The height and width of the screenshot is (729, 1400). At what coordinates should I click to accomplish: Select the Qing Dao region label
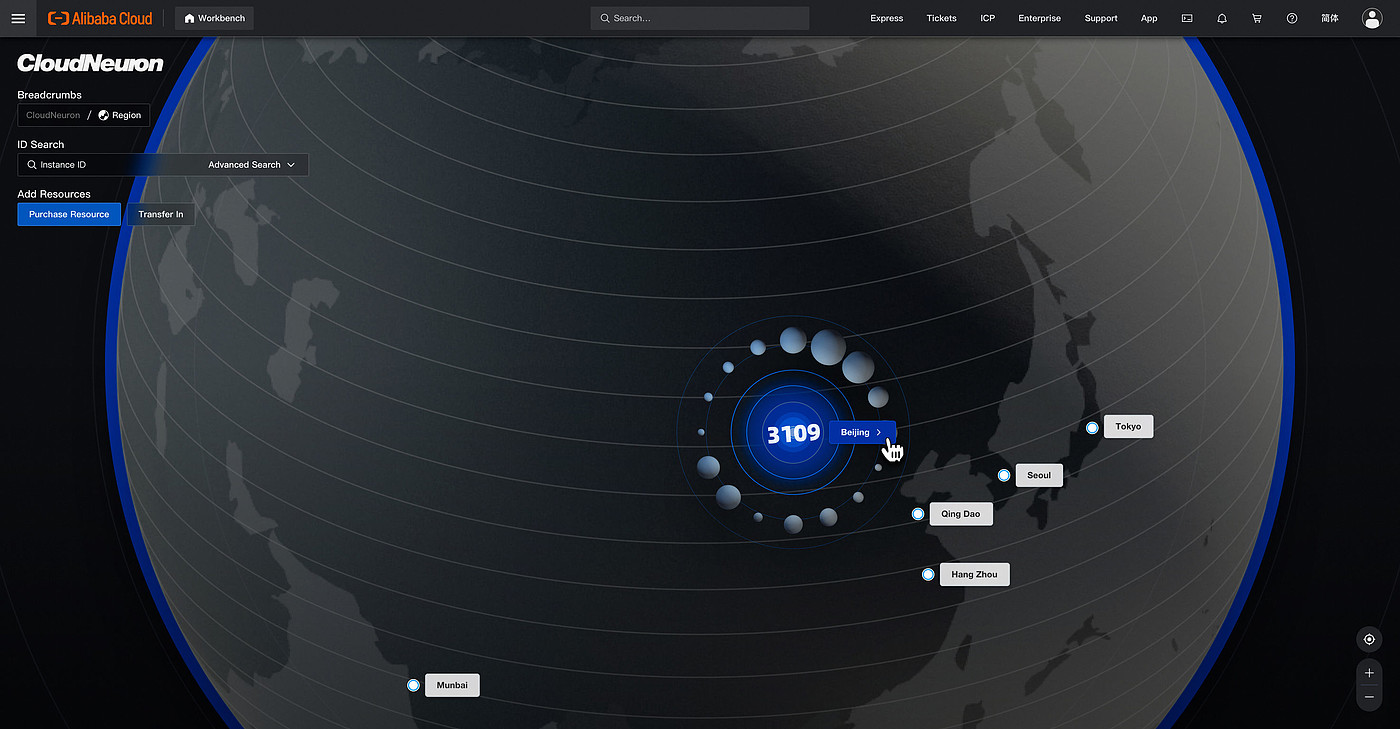point(961,514)
